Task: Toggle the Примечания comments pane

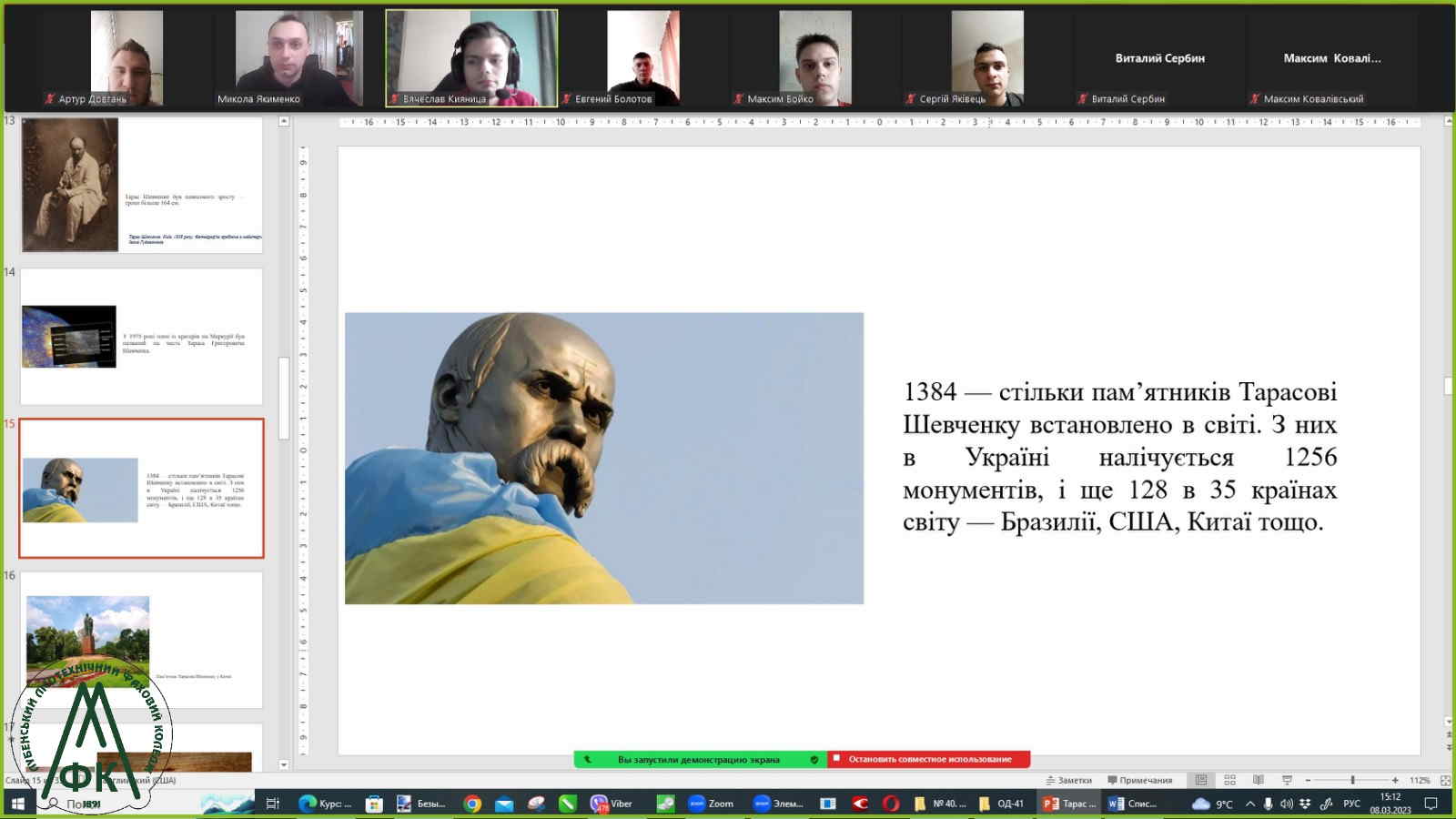Action: tap(1140, 781)
